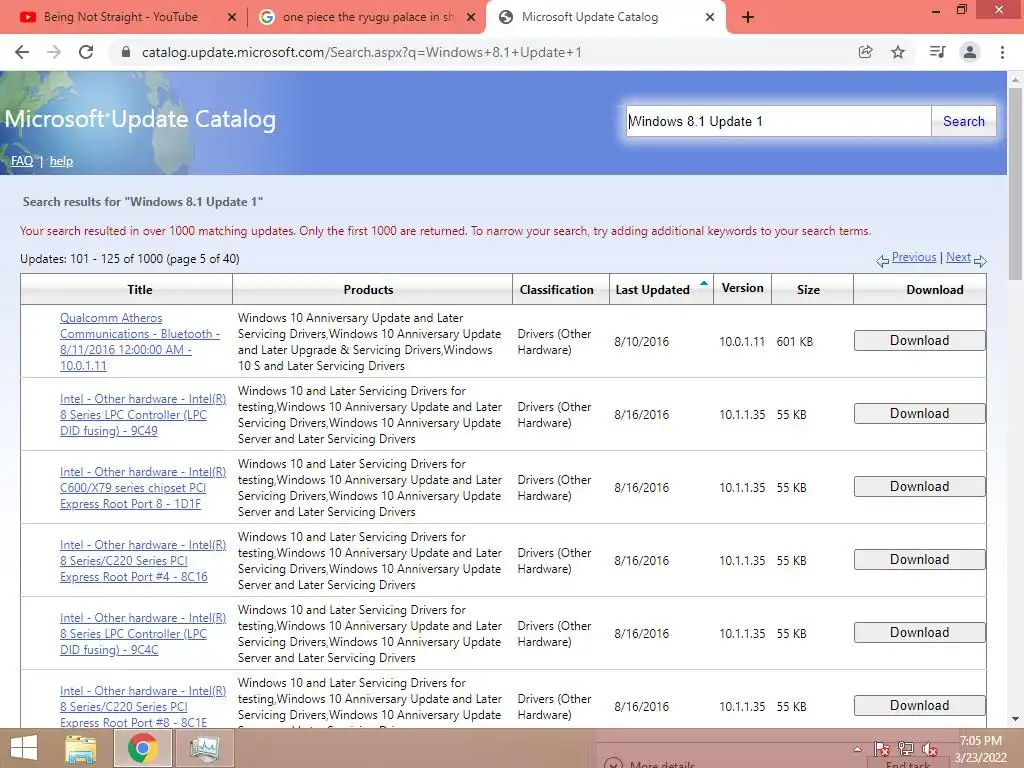Click the left arrow icon beside Previous
1024x768 pixels.
pyautogui.click(x=883, y=261)
